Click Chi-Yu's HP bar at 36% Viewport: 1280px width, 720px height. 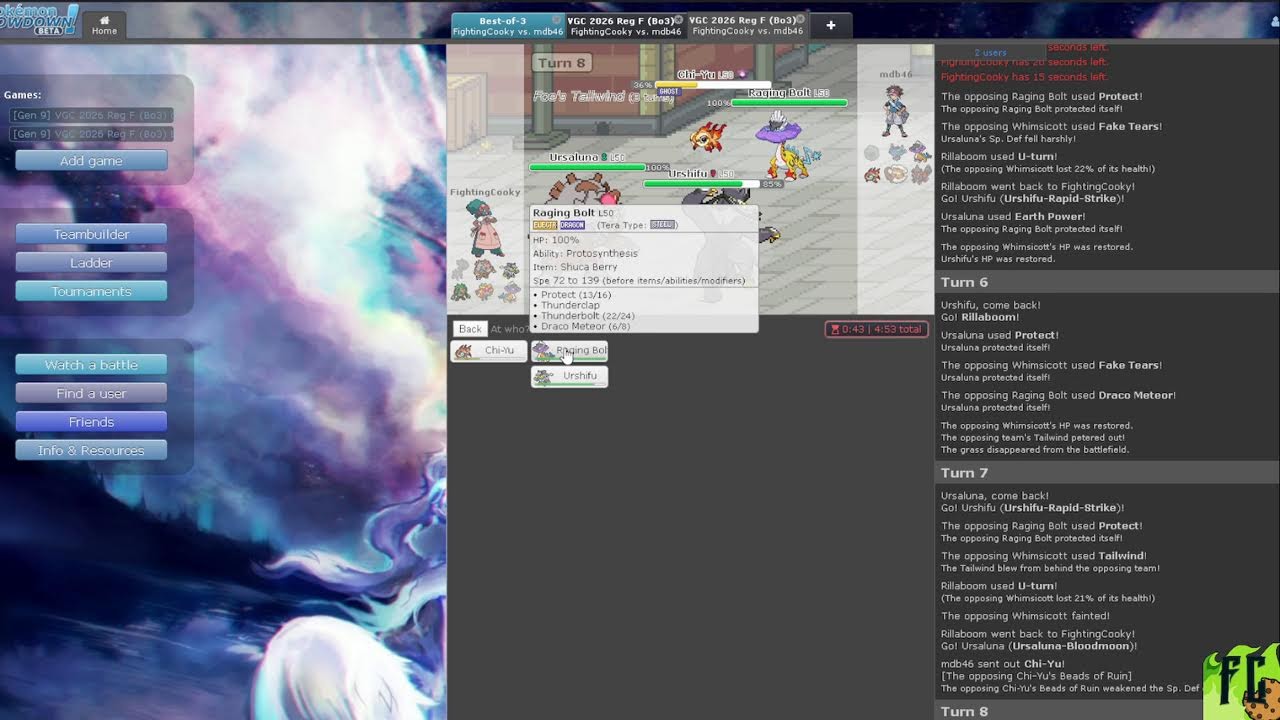tap(713, 85)
